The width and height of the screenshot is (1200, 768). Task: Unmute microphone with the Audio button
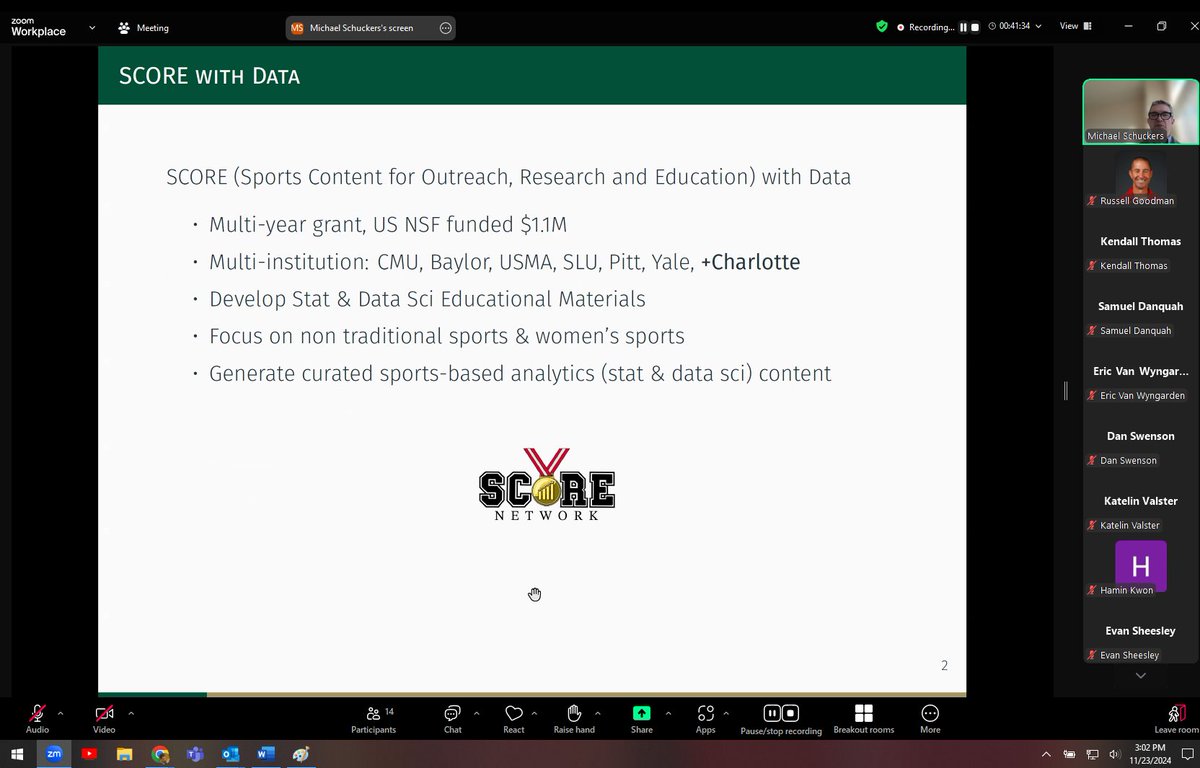click(x=37, y=718)
